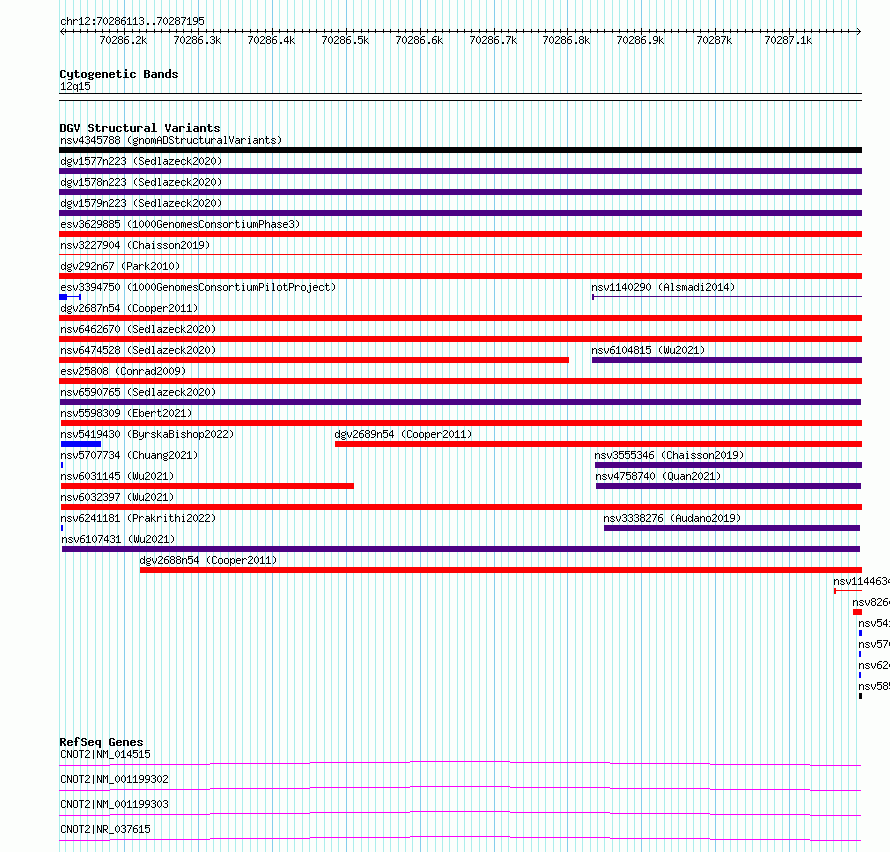This screenshot has width=890, height=852.
Task: Click the 70286.2k ruler tick label
Action: click(123, 40)
